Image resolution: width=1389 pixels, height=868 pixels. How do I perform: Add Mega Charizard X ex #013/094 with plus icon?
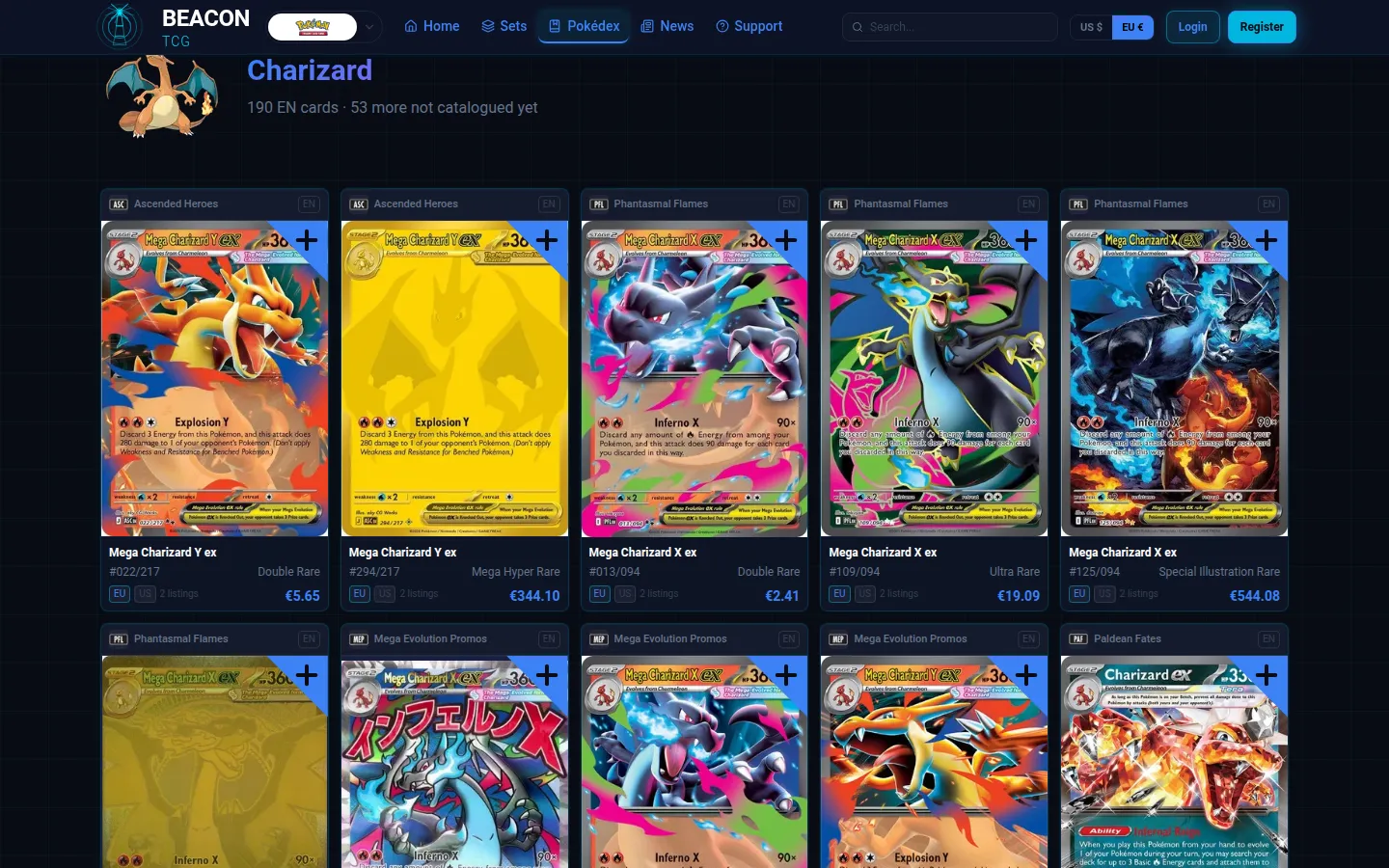(786, 240)
